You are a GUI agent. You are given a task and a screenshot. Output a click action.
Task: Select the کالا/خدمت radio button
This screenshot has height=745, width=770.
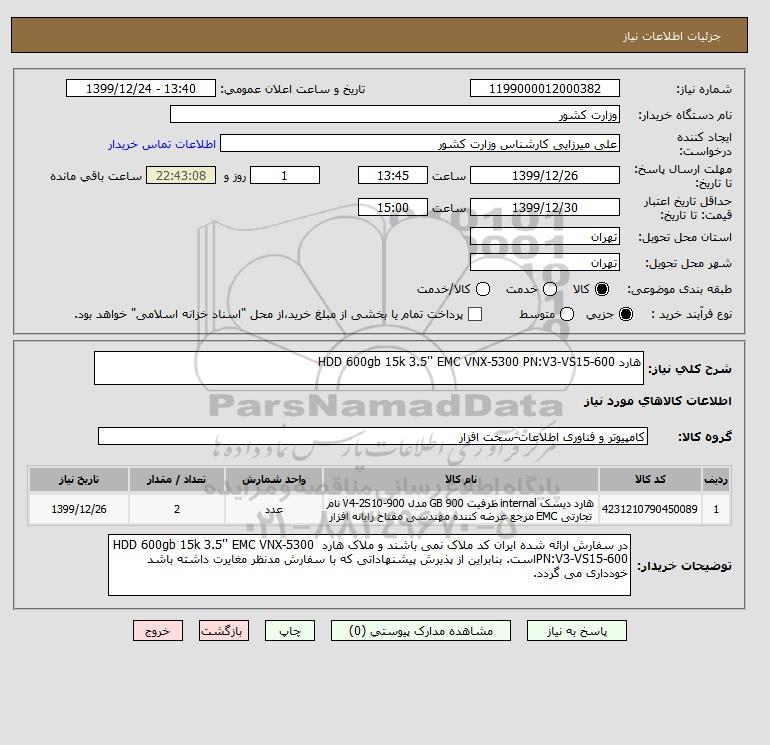483,289
